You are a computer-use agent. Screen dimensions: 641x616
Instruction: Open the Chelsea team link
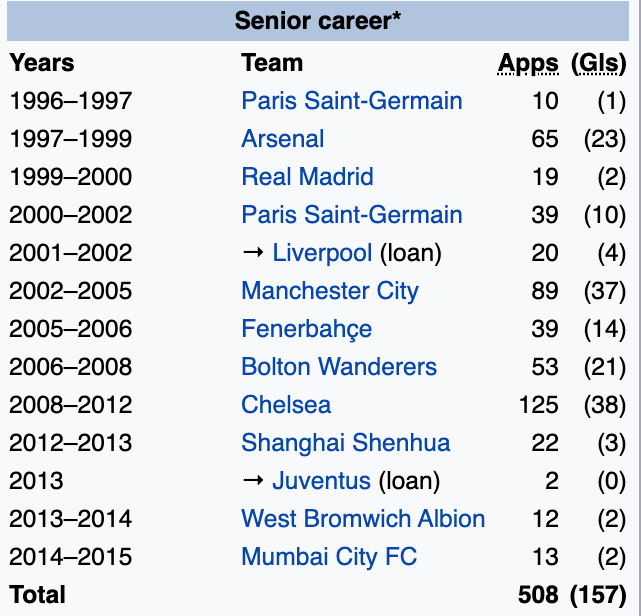click(x=286, y=405)
